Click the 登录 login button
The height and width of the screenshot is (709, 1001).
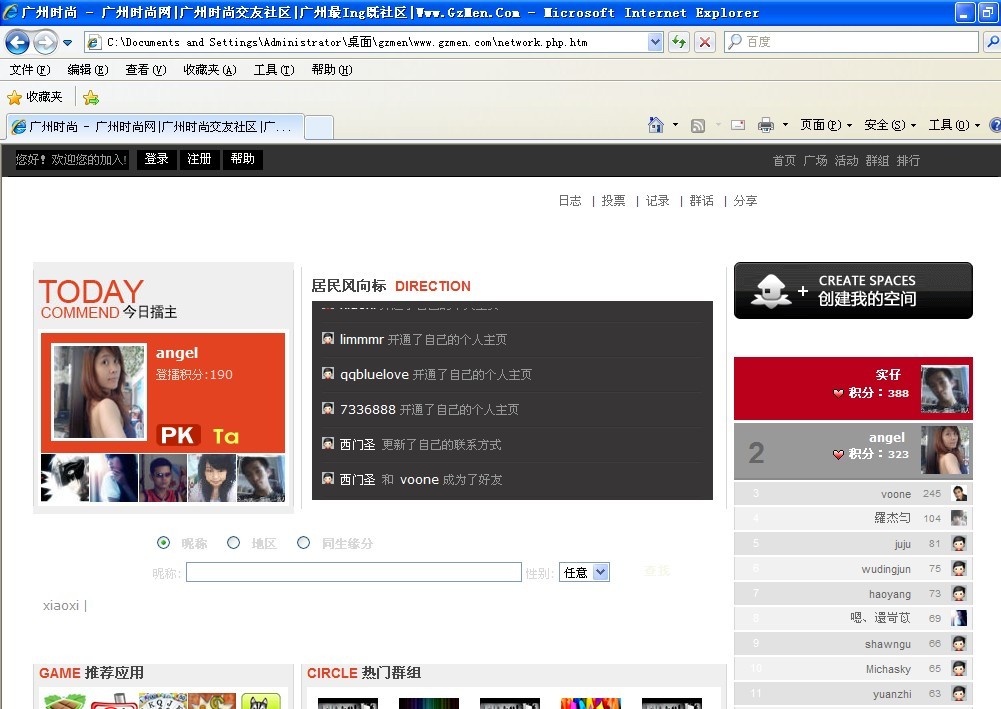pyautogui.click(x=156, y=159)
